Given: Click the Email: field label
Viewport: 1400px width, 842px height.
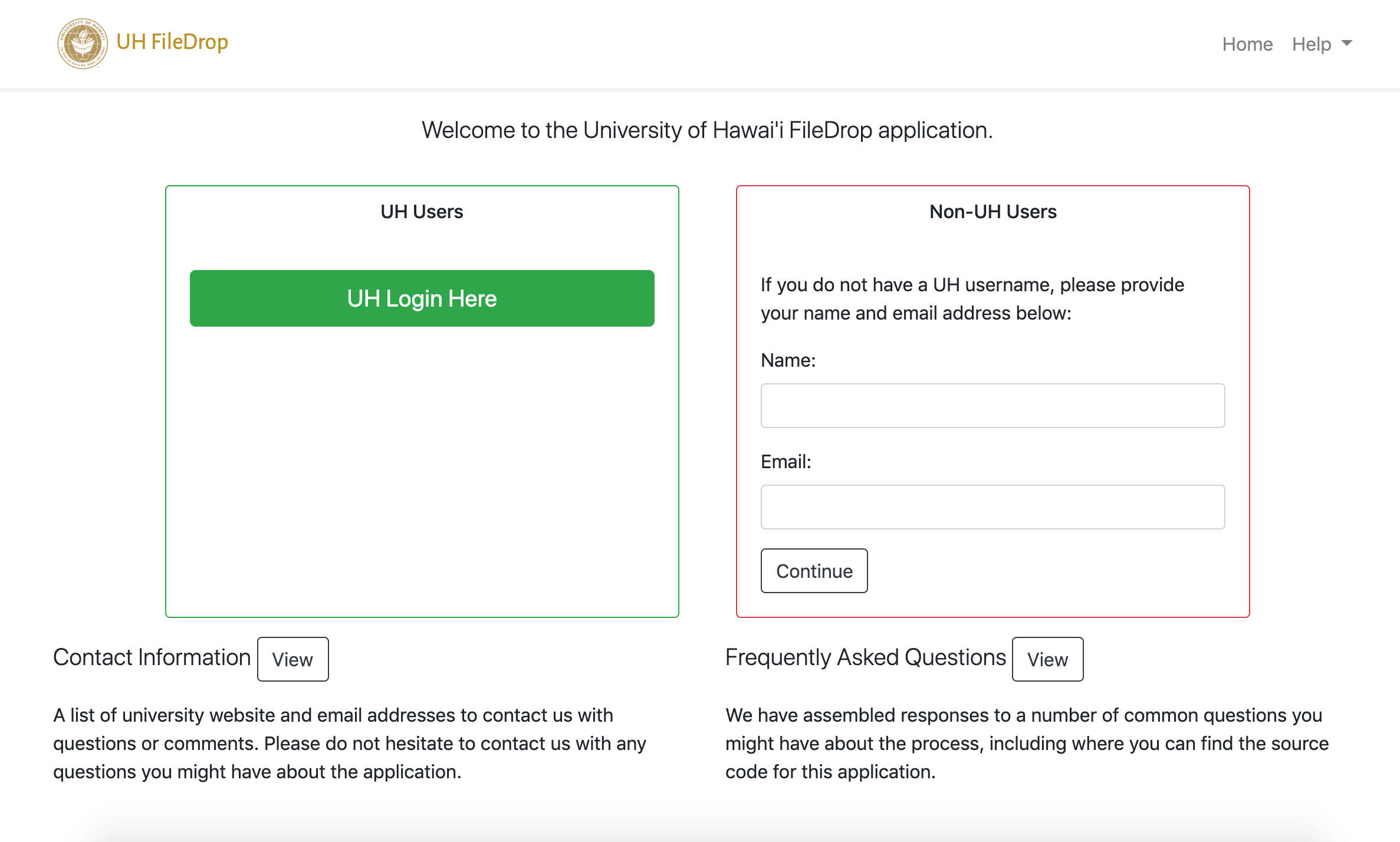Looking at the screenshot, I should click(786, 462).
